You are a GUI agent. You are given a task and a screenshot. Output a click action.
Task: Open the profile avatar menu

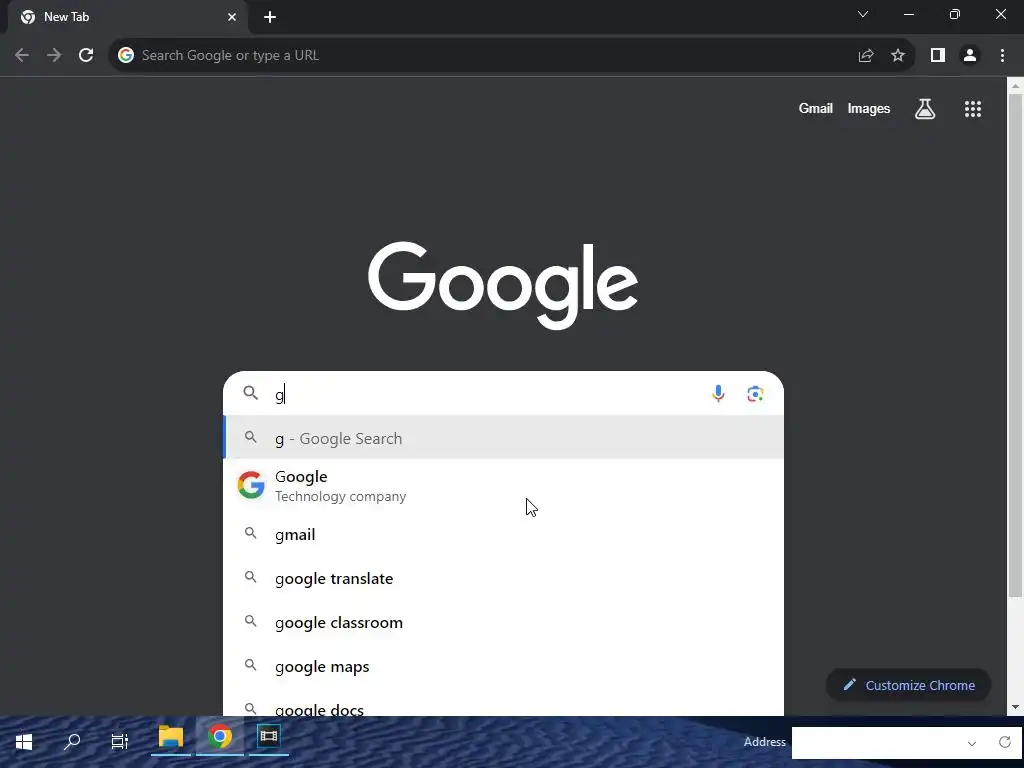(x=970, y=56)
